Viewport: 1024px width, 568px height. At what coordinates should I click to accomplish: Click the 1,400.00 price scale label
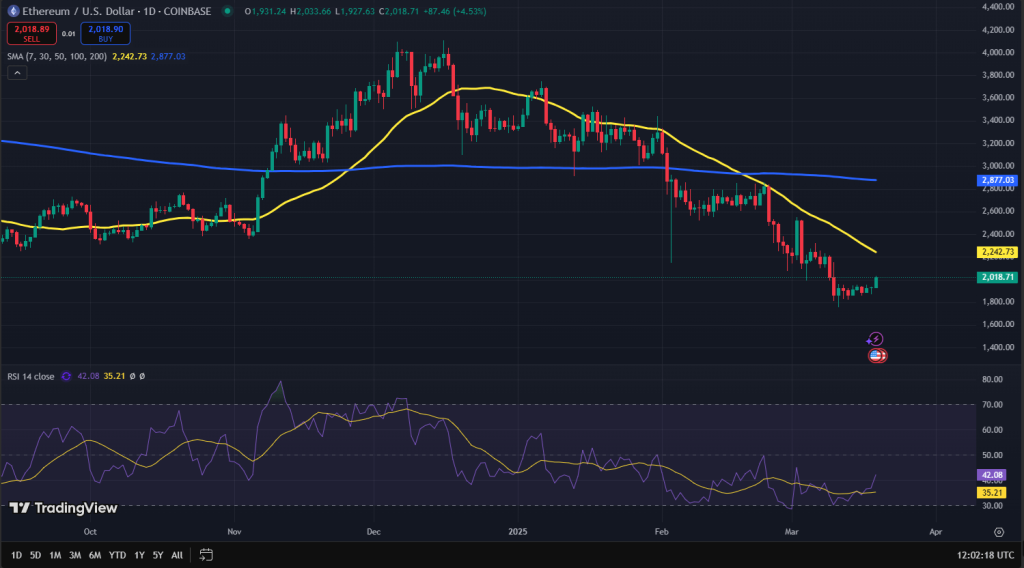click(x=998, y=347)
